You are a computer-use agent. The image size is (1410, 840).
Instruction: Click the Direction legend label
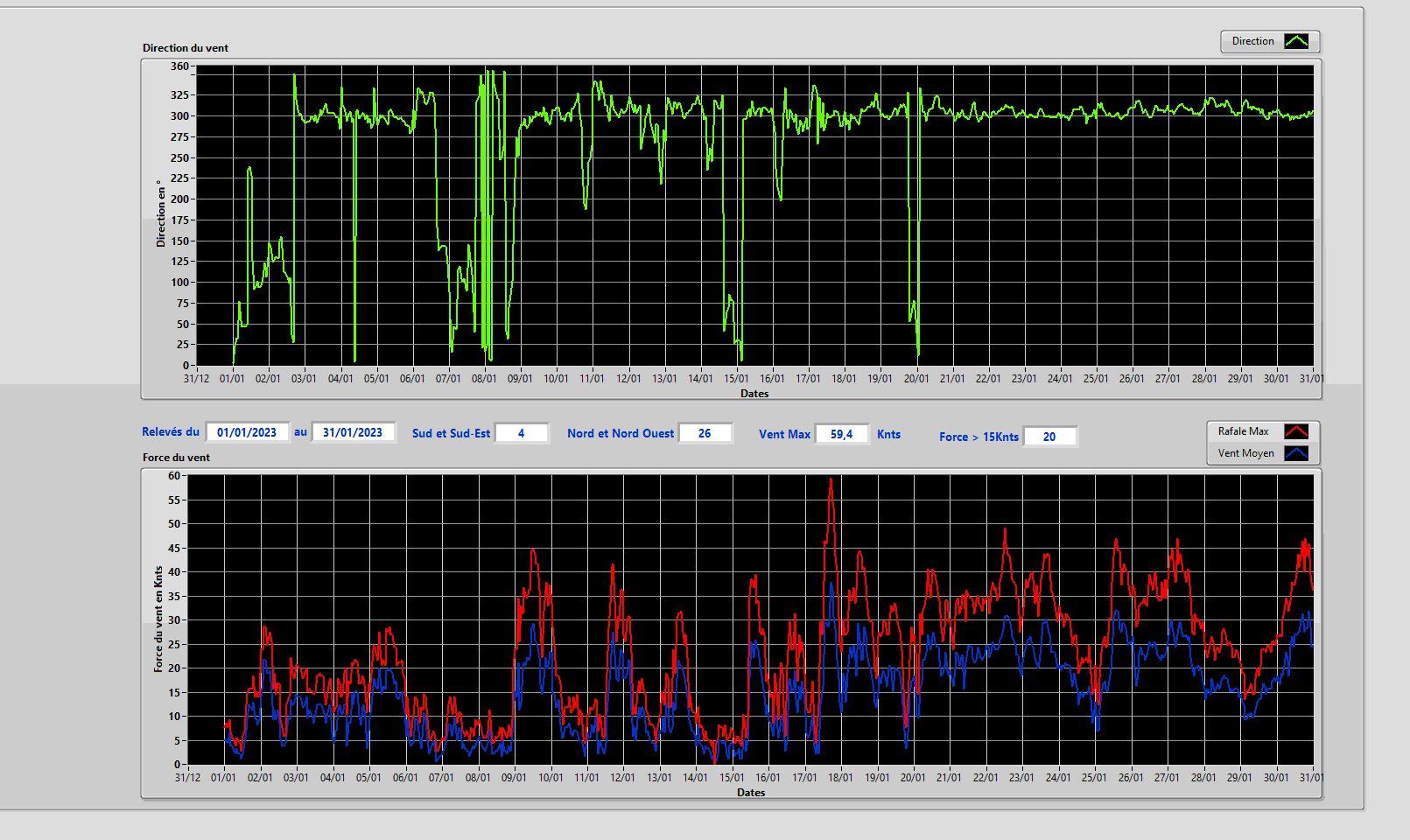(x=1253, y=41)
